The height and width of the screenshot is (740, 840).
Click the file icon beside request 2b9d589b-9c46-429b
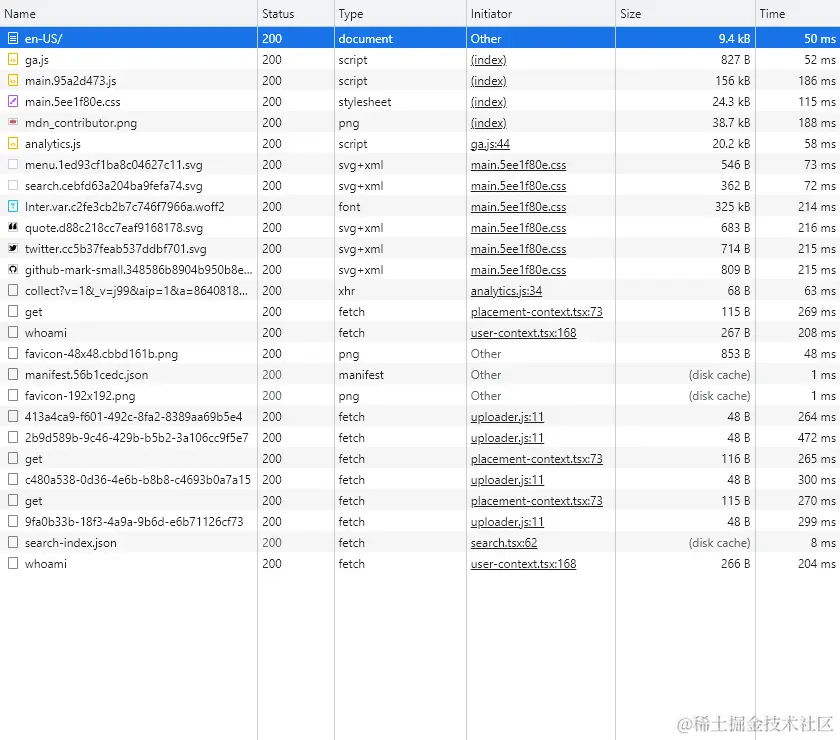[x=13, y=437]
